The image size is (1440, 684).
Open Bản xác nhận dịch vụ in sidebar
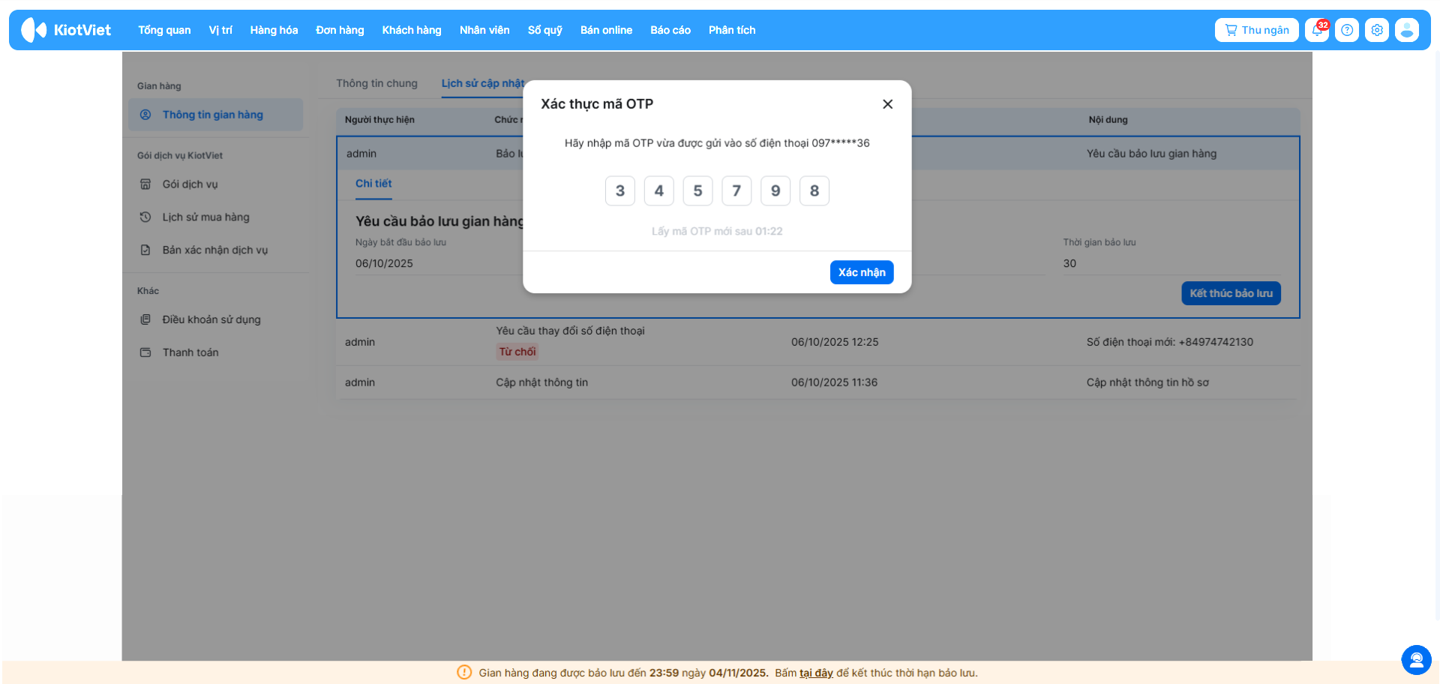coord(215,250)
